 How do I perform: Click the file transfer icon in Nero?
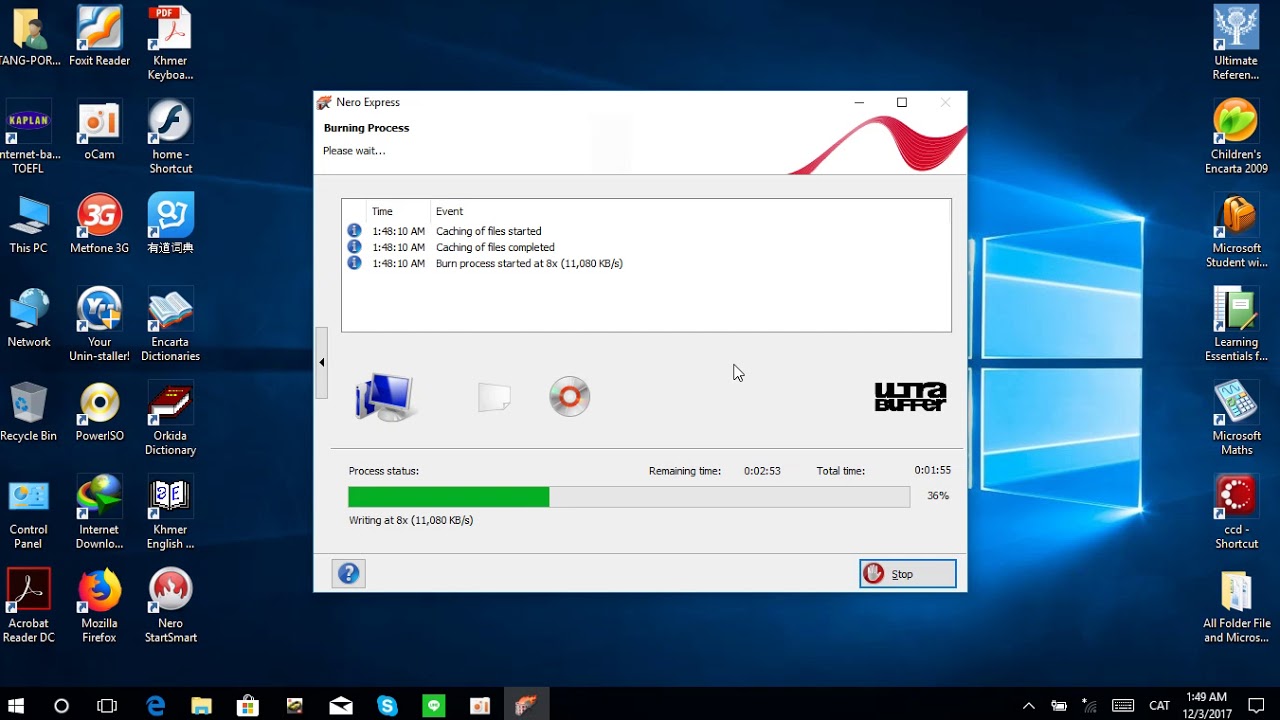(494, 397)
